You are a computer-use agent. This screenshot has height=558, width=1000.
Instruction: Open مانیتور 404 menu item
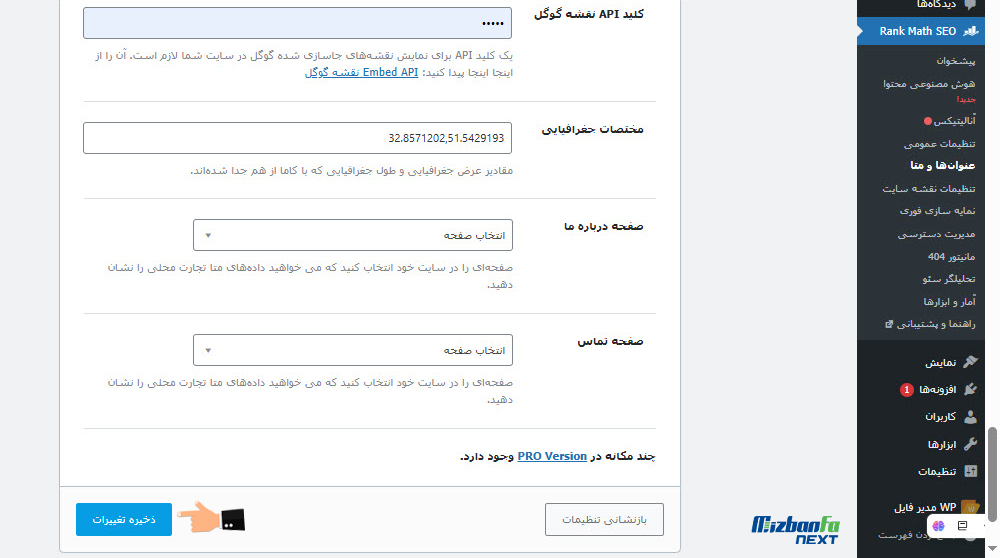[951, 256]
